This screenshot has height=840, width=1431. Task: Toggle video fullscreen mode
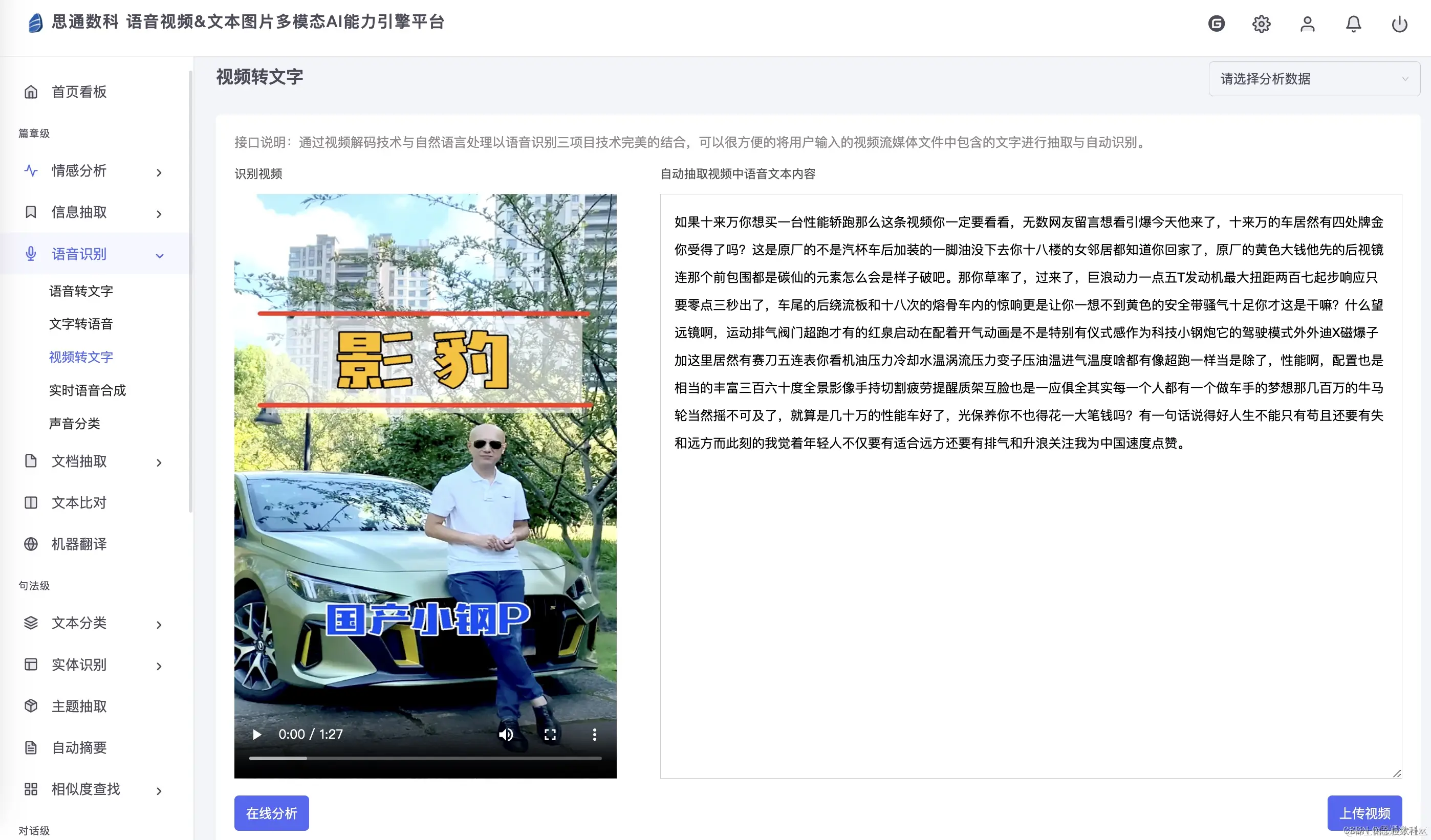550,735
